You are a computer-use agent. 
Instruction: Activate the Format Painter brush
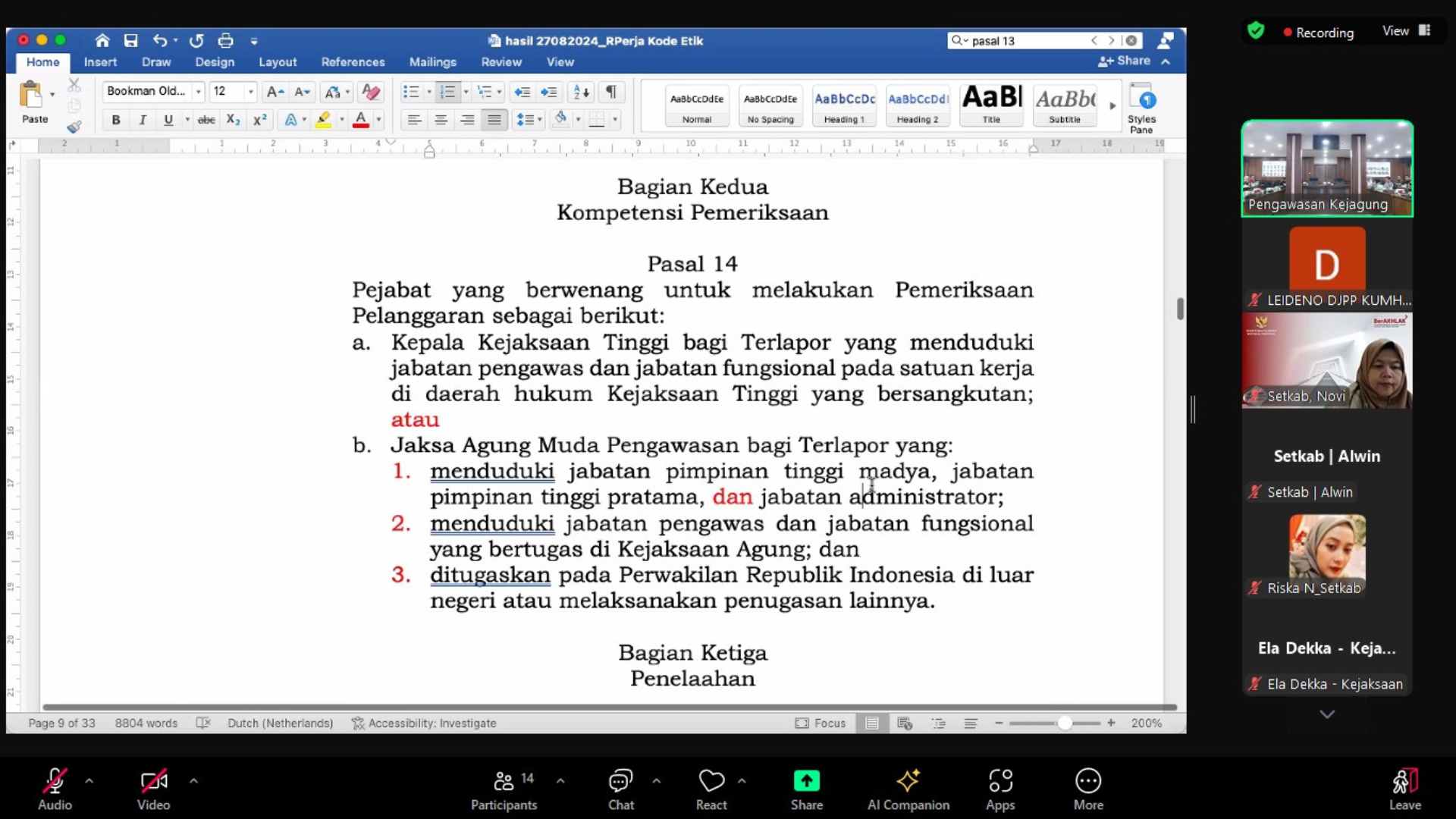pyautogui.click(x=74, y=127)
